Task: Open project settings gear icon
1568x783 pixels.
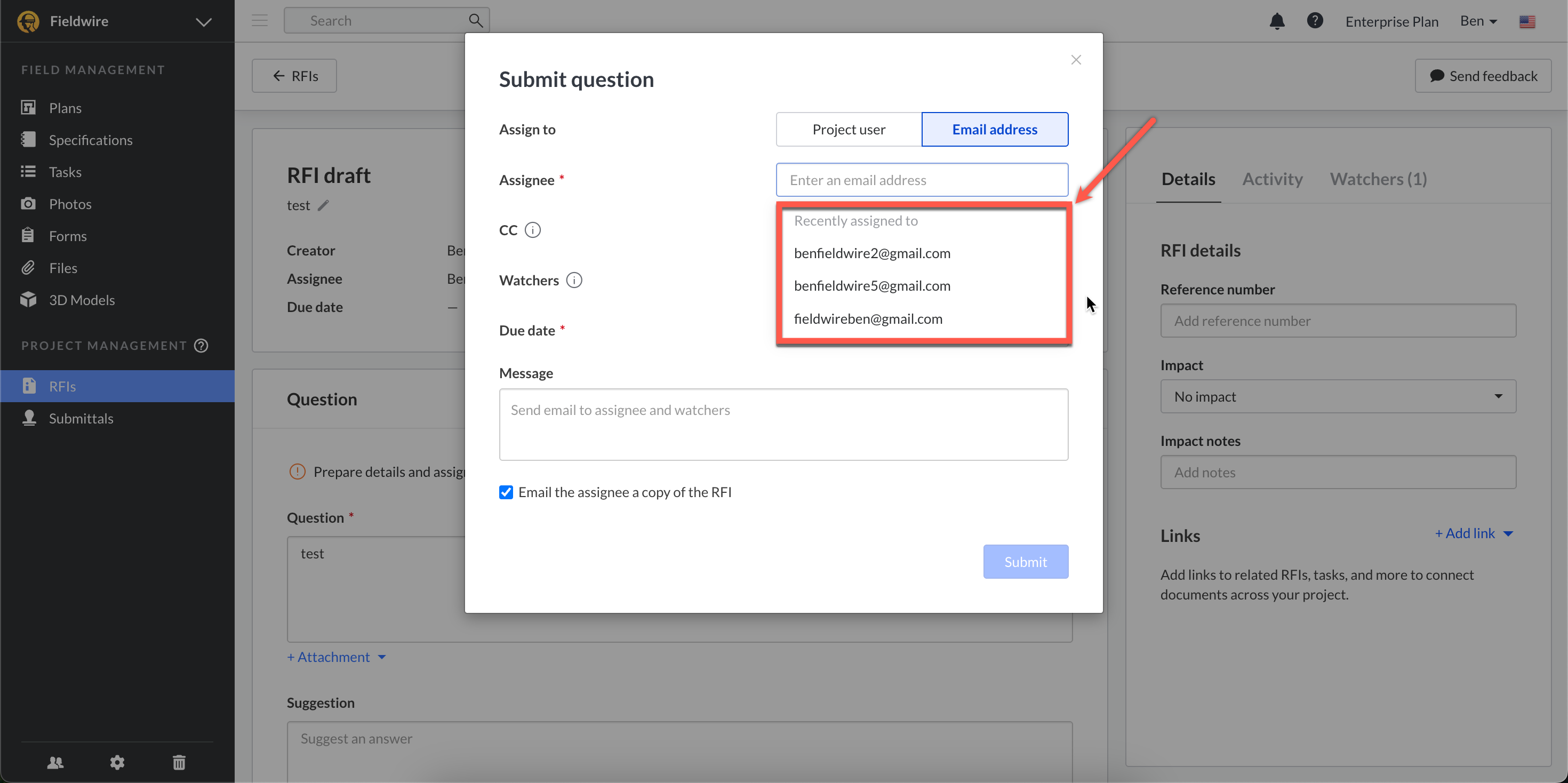Action: point(117,762)
